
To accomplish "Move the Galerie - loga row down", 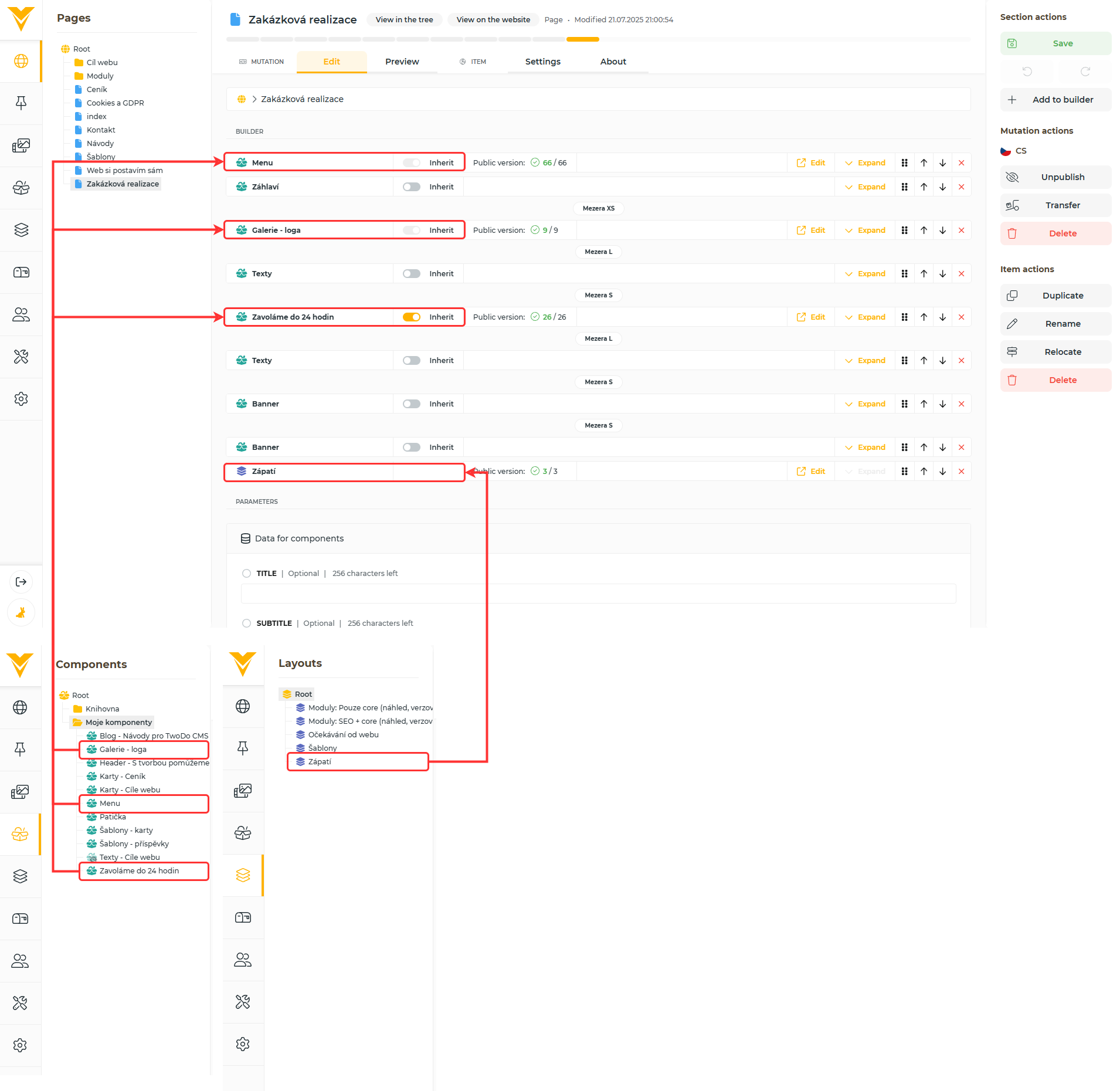I will 942,231.
